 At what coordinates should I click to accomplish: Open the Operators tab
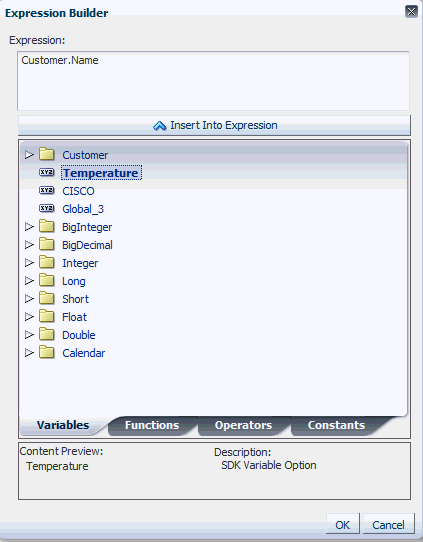pos(243,425)
